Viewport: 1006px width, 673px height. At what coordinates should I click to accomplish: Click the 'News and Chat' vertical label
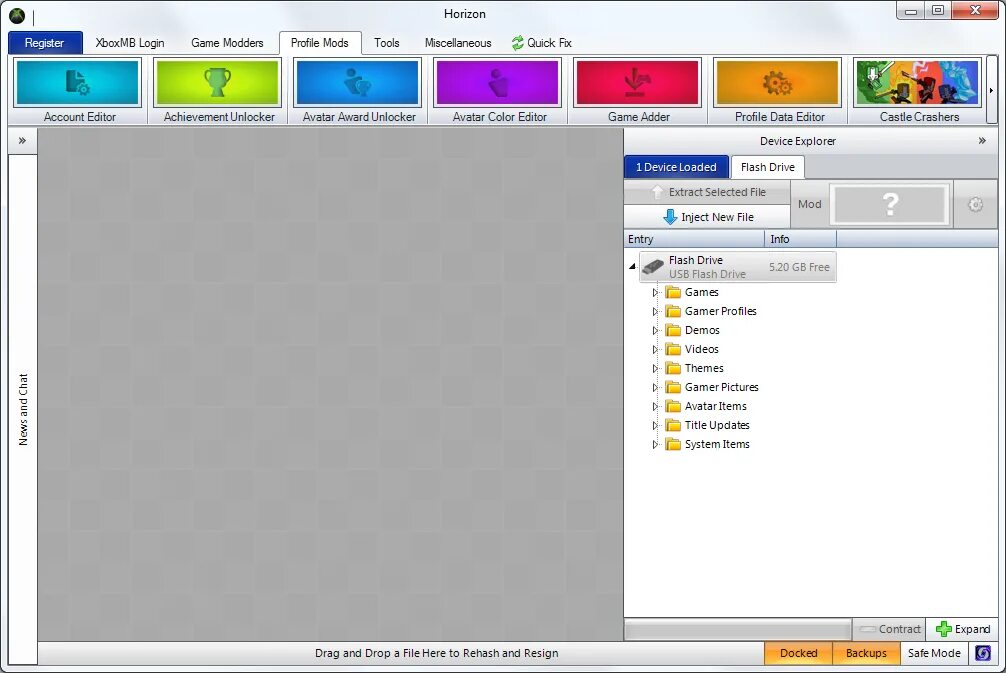pyautogui.click(x=23, y=409)
